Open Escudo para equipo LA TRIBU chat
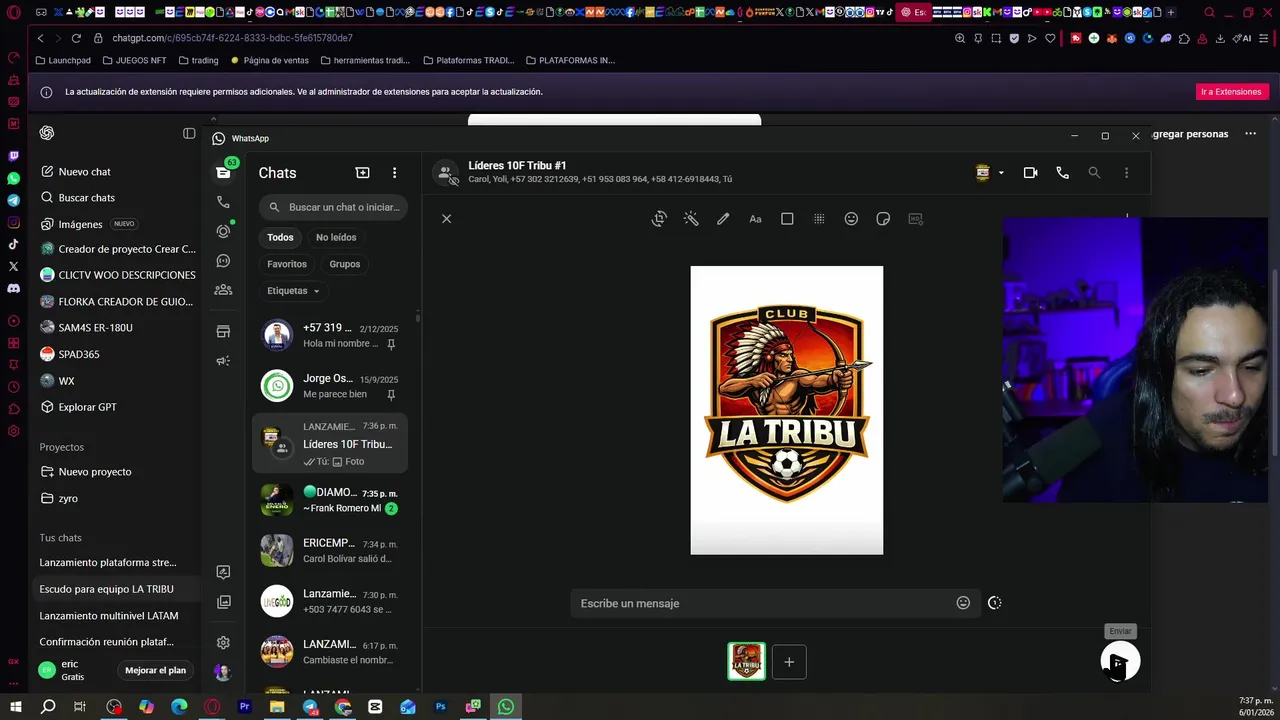Screen dimensions: 1280x720 pyautogui.click(x=106, y=589)
